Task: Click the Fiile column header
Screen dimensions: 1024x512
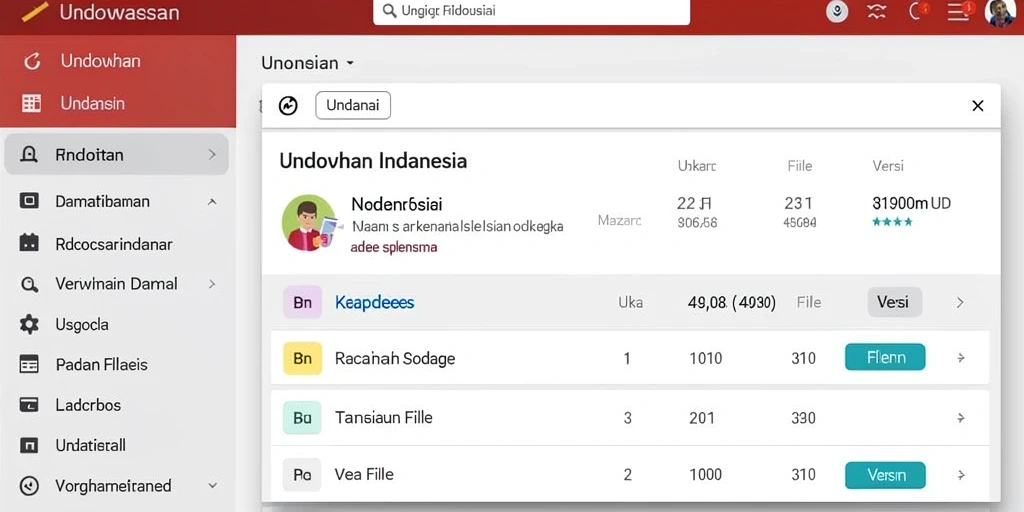Action: 799,166
